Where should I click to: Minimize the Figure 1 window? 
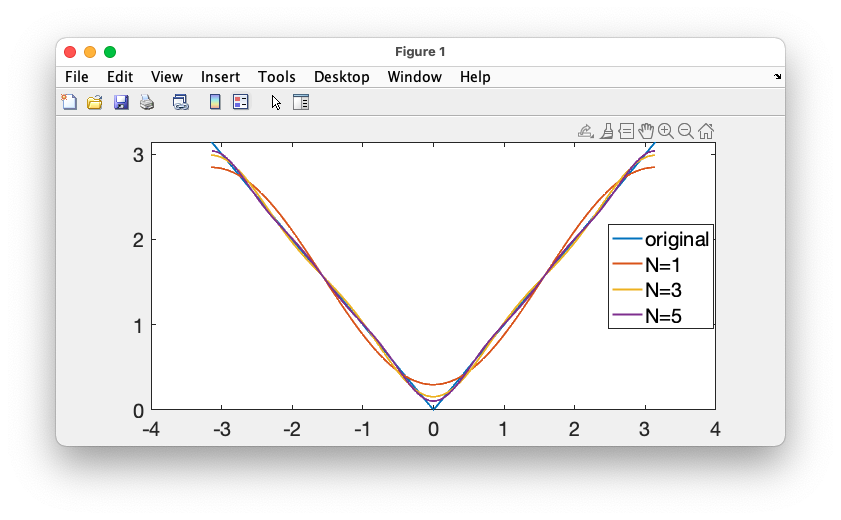coord(90,52)
